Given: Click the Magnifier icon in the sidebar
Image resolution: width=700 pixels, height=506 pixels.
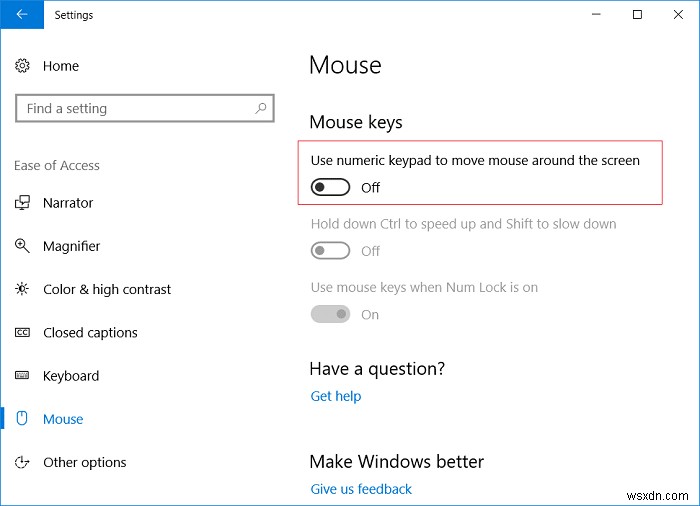Looking at the screenshot, I should [x=22, y=246].
